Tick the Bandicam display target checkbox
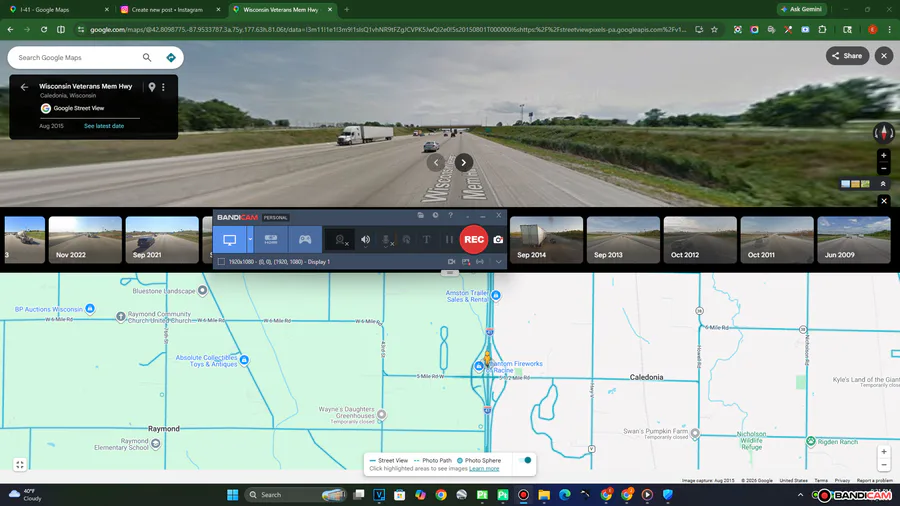 221,262
